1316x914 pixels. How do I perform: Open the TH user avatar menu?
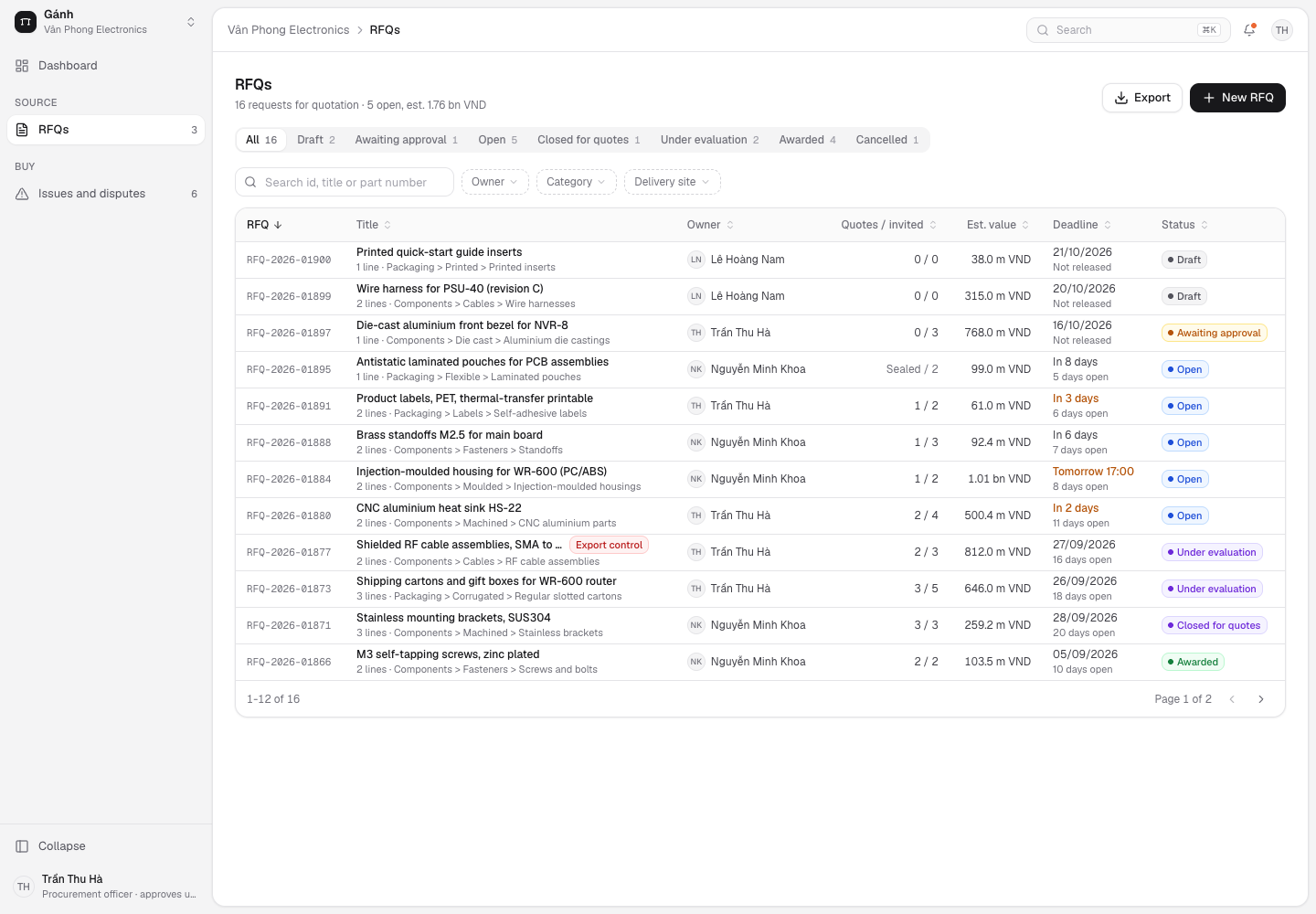click(x=1282, y=30)
